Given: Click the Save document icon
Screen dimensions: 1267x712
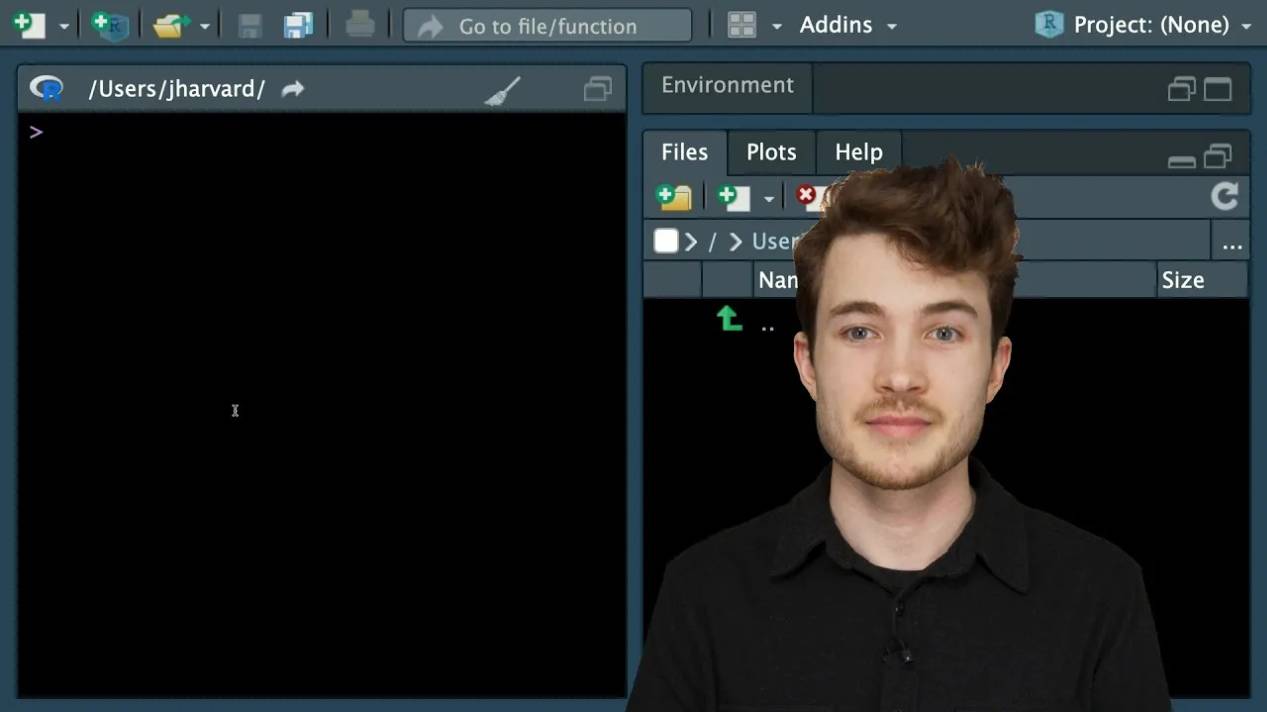Looking at the screenshot, I should (x=250, y=25).
